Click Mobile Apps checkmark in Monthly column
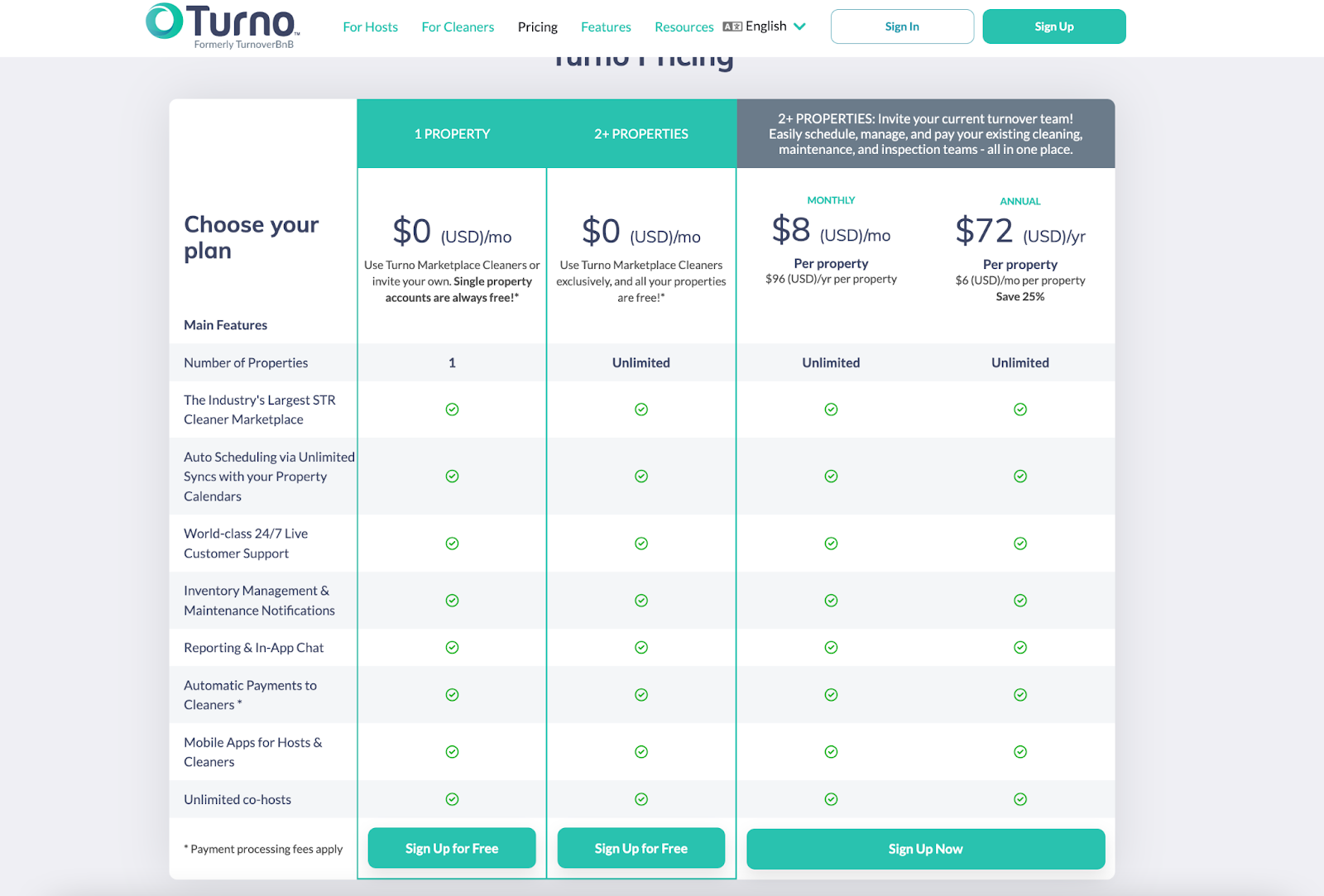 pyautogui.click(x=831, y=751)
